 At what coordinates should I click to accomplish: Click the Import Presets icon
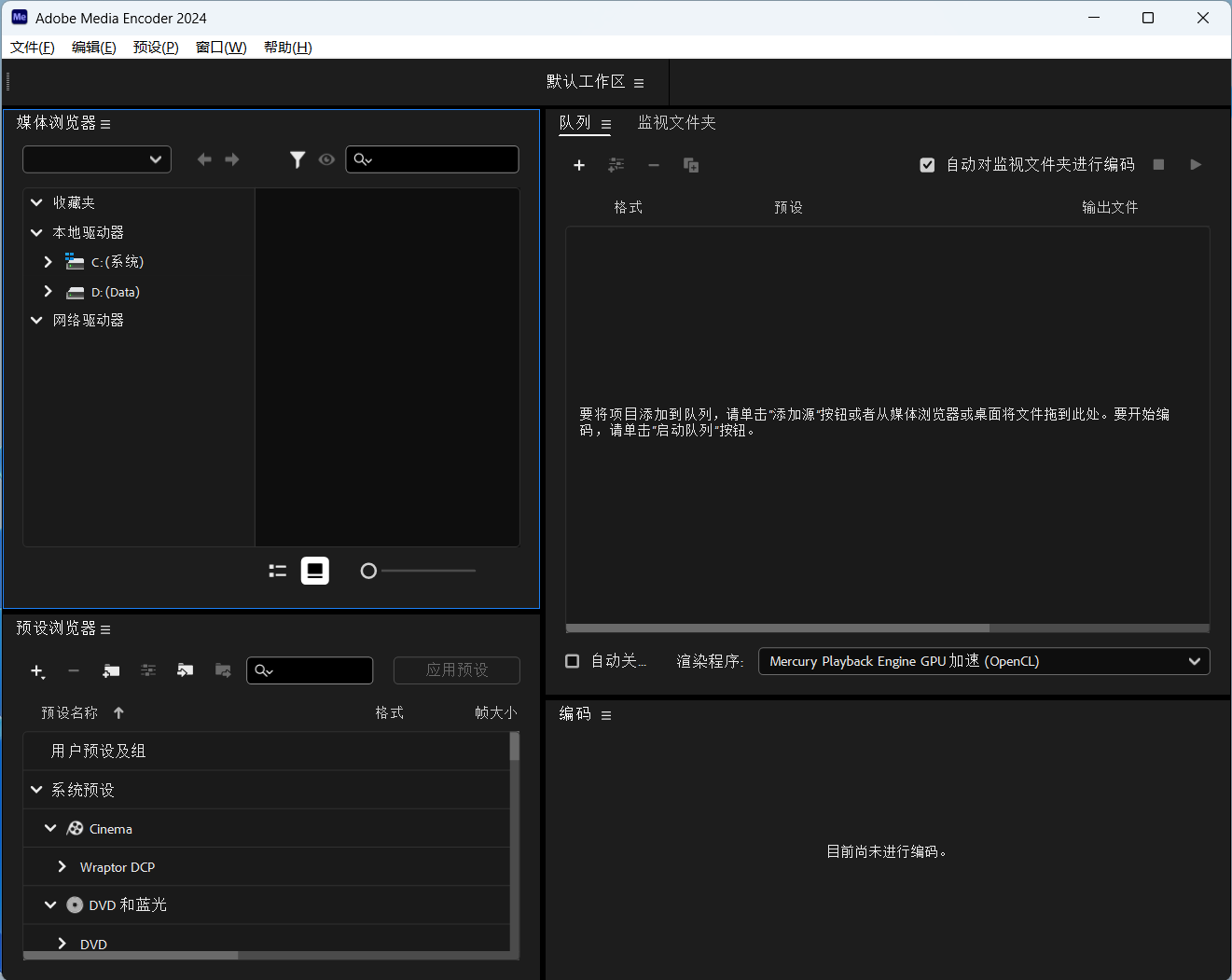pos(186,670)
